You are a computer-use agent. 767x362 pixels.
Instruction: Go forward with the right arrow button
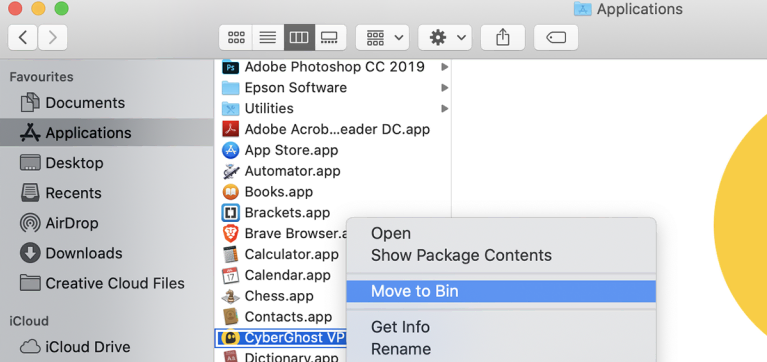tap(52, 38)
